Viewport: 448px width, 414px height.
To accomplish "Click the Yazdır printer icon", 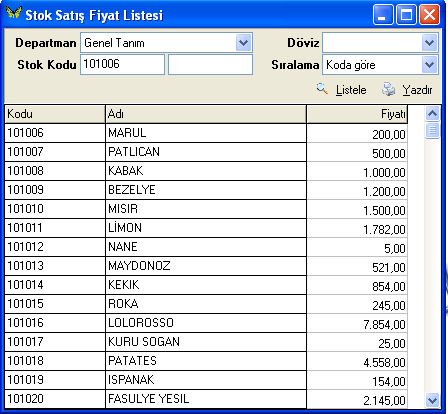I will [x=388, y=89].
